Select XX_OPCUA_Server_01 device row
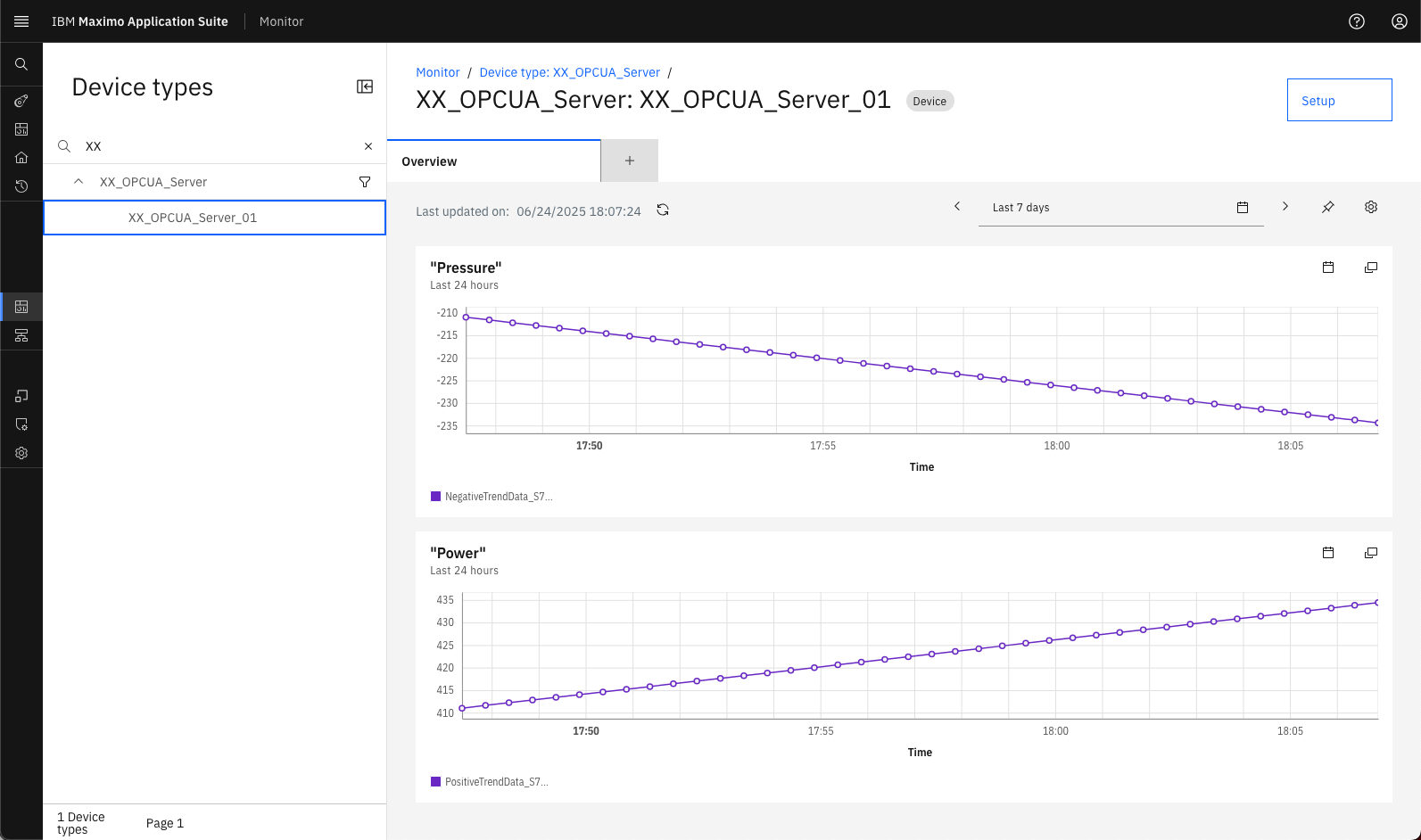Viewport: 1421px width, 840px height. 214,218
